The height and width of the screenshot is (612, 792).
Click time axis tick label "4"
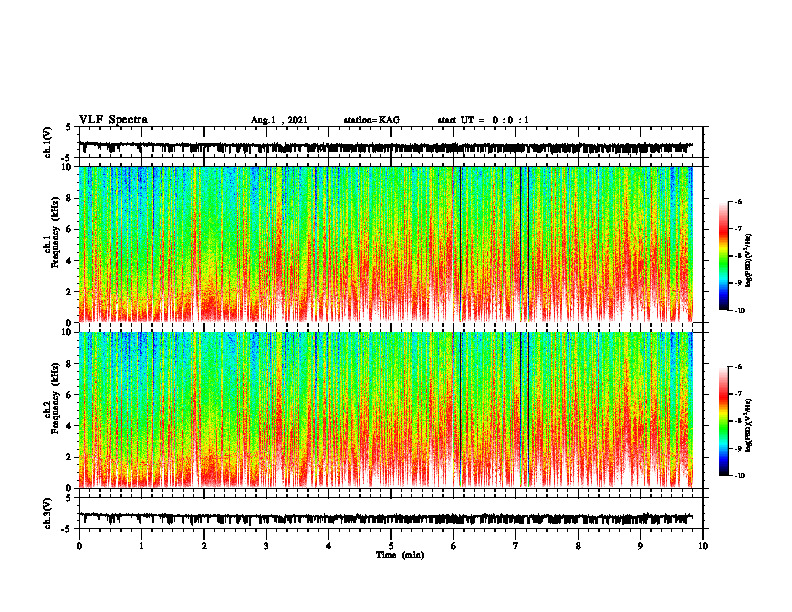pos(329,546)
